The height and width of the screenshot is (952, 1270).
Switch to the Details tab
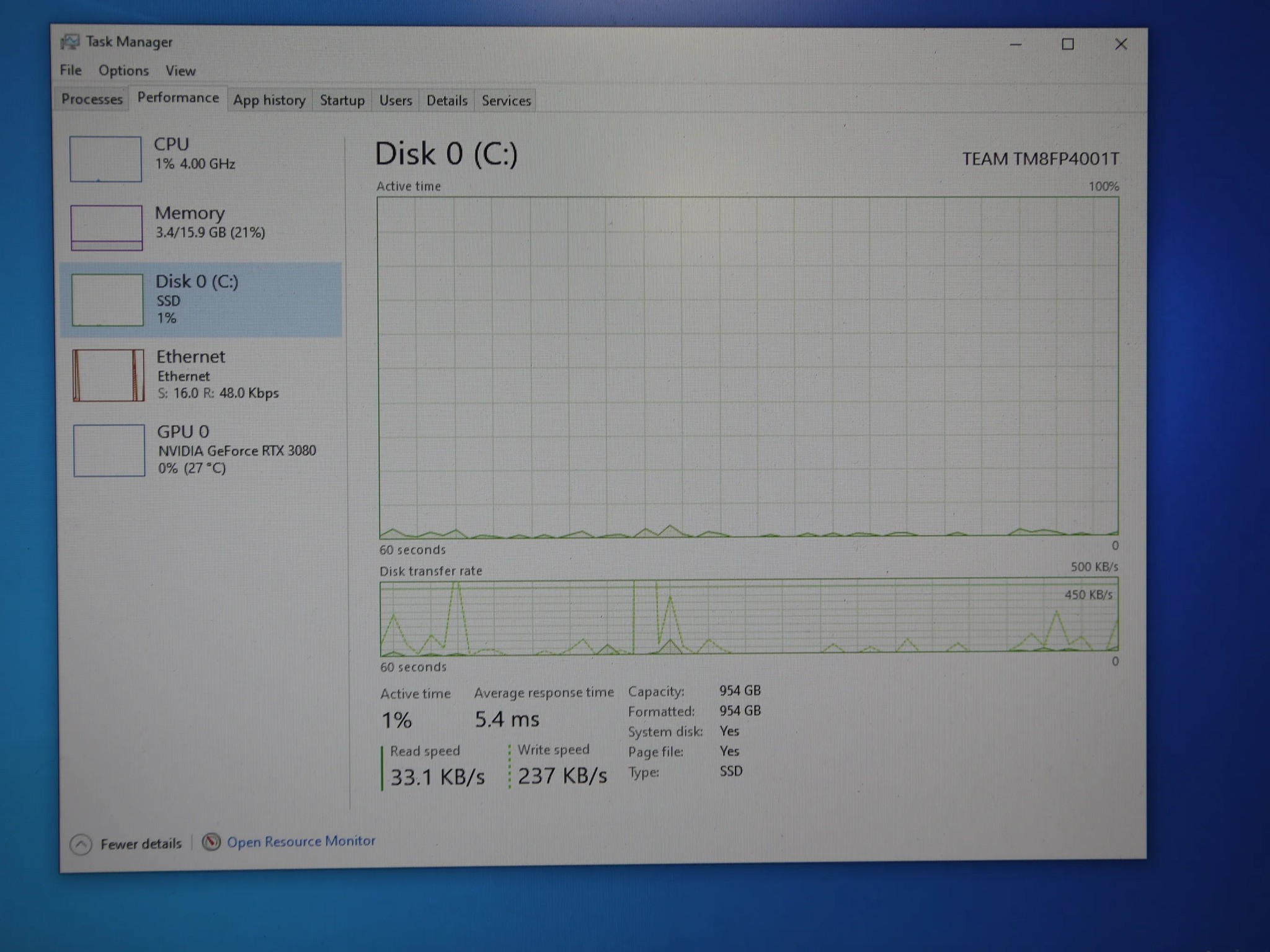click(447, 100)
